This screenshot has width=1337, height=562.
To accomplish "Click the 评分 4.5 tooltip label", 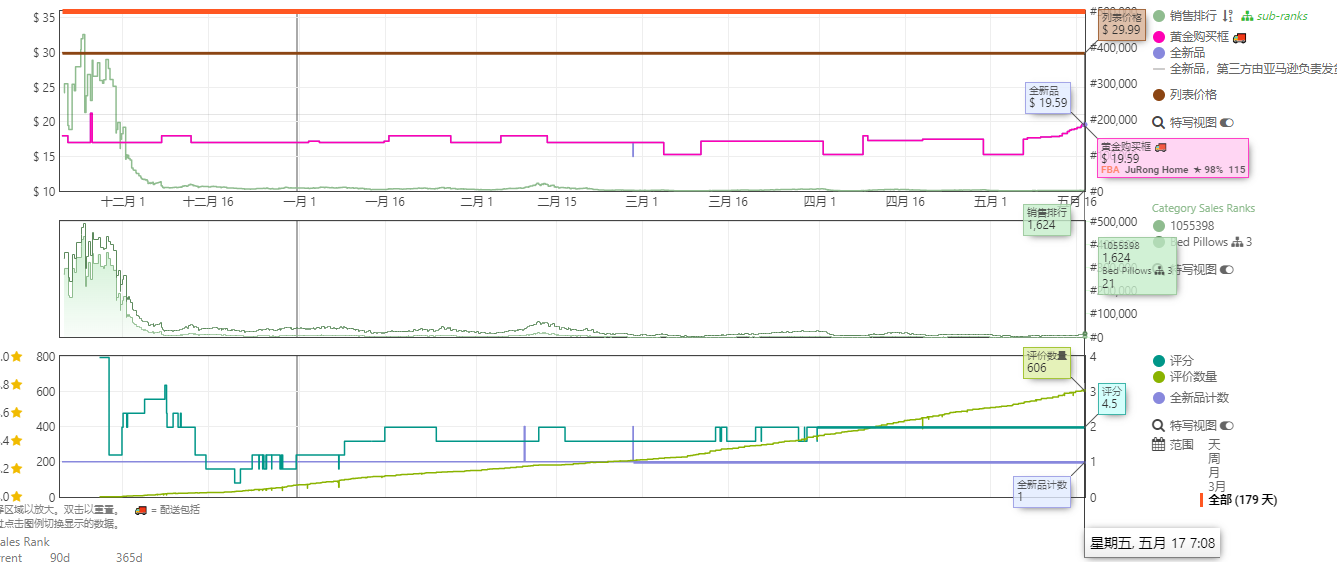I will coord(1112,397).
